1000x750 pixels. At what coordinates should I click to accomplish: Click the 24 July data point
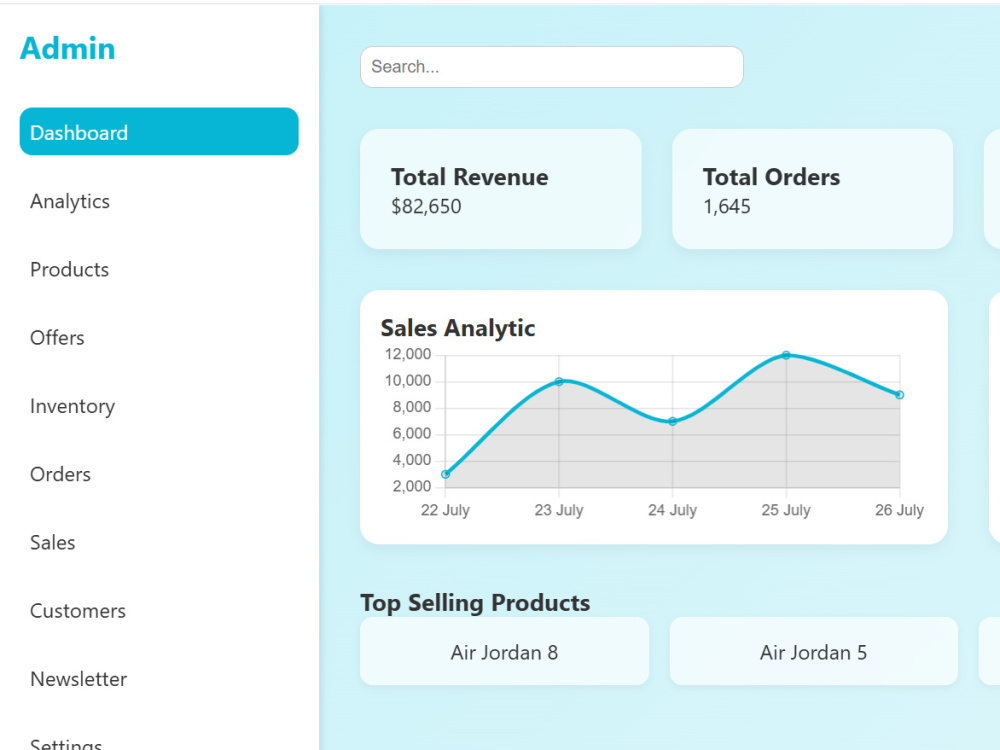click(672, 422)
